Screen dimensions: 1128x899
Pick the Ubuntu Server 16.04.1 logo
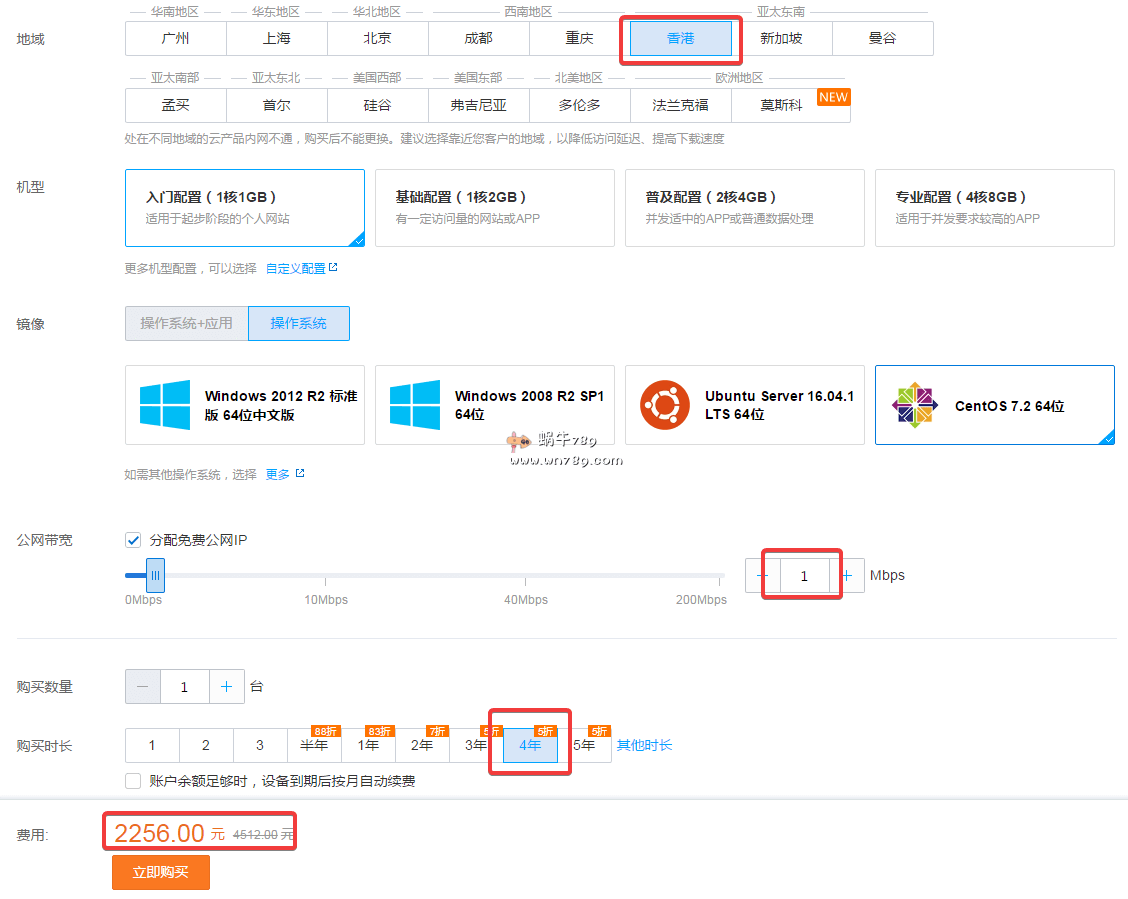point(665,405)
